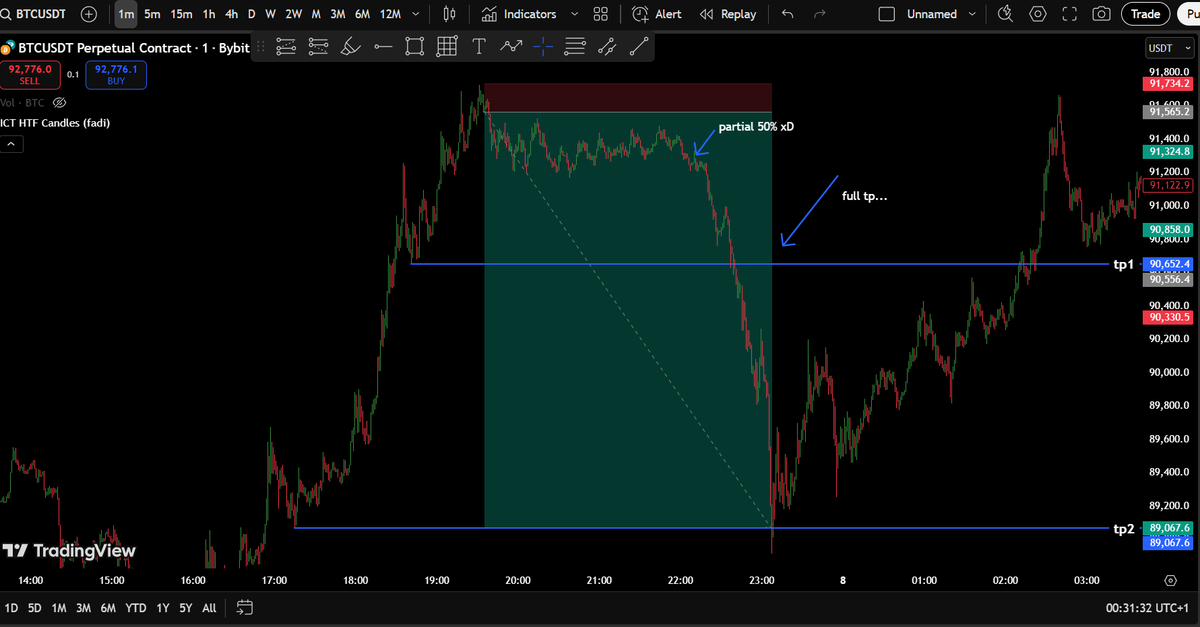Collapse the ICT HTF Candles panel arrow
The width and height of the screenshot is (1200, 627).
[11, 143]
